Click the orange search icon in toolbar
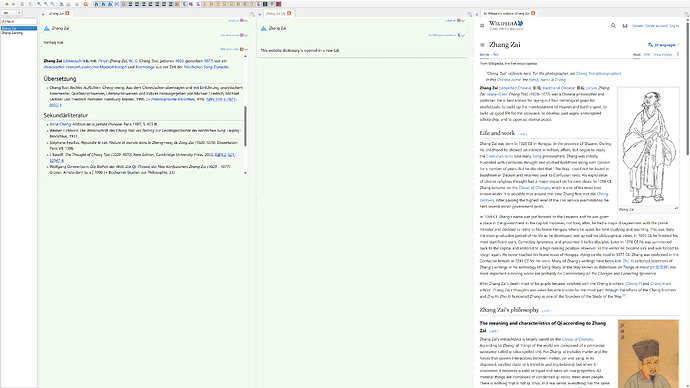 click(85, 4)
